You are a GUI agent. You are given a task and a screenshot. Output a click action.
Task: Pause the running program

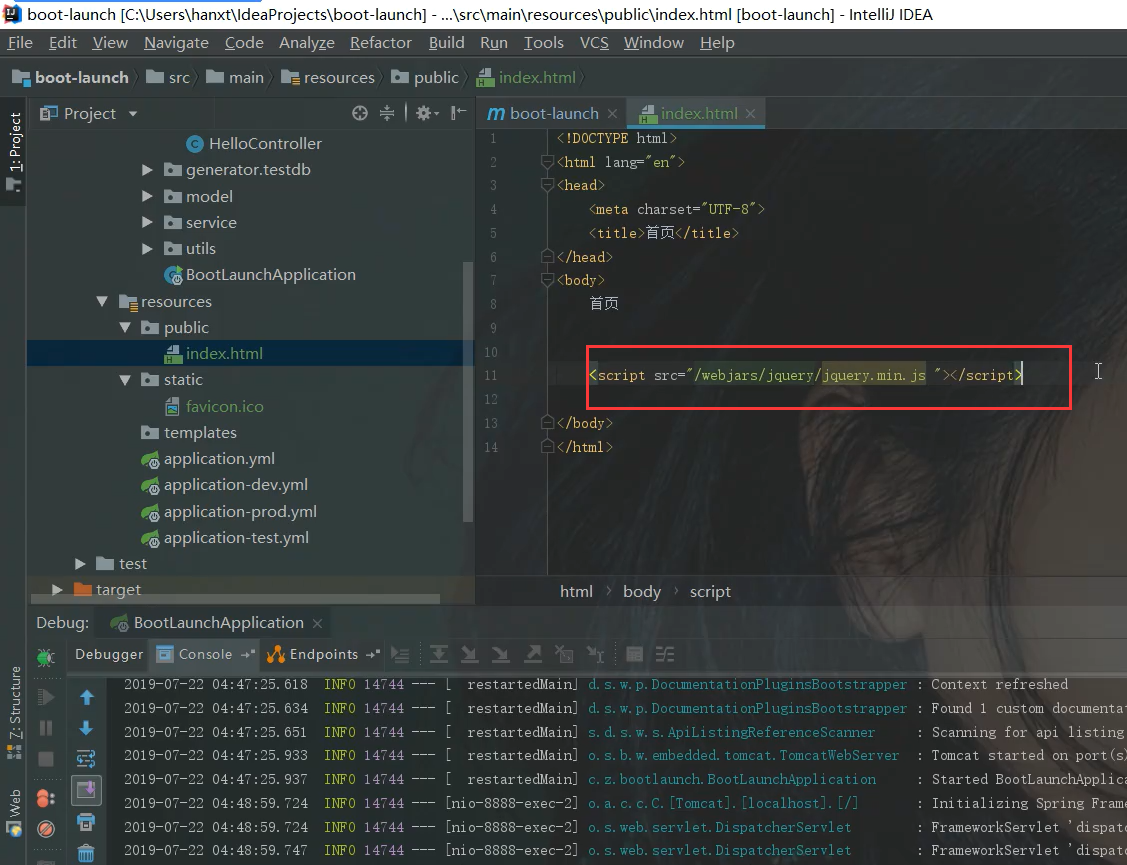click(45, 728)
